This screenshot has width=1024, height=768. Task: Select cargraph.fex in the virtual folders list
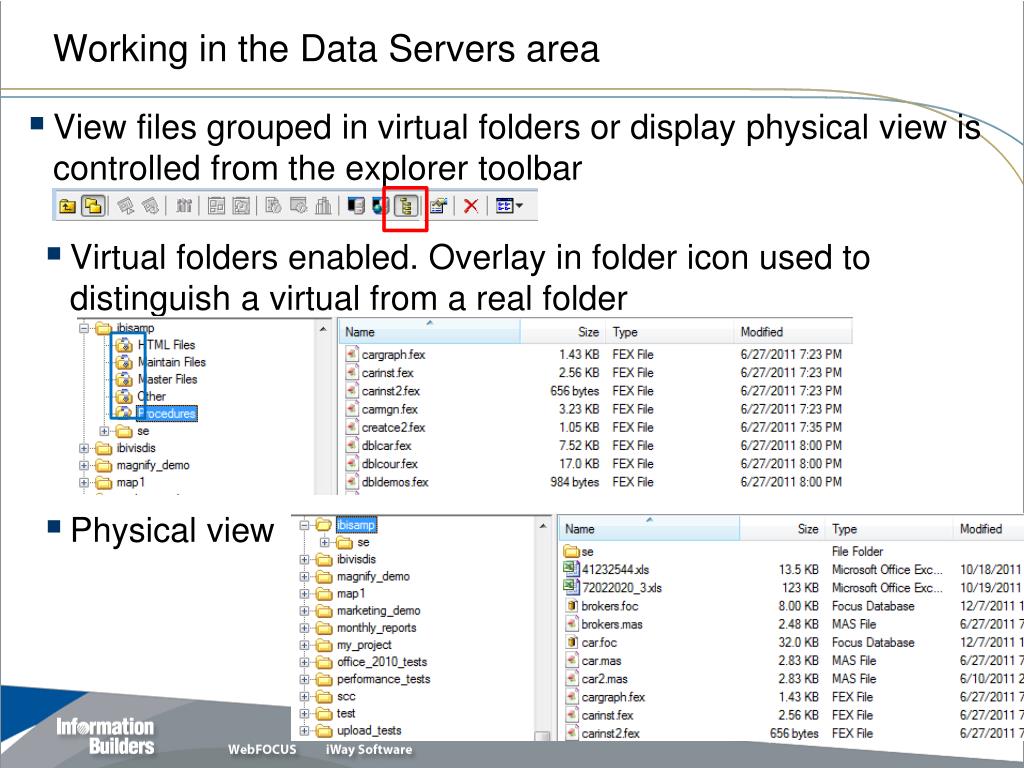[x=393, y=355]
